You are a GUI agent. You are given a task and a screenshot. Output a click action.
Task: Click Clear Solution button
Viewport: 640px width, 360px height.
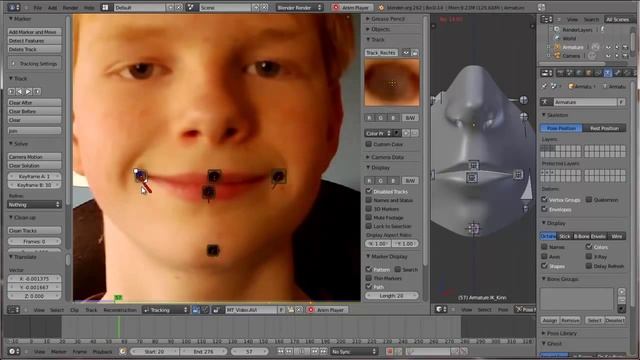click(x=34, y=166)
